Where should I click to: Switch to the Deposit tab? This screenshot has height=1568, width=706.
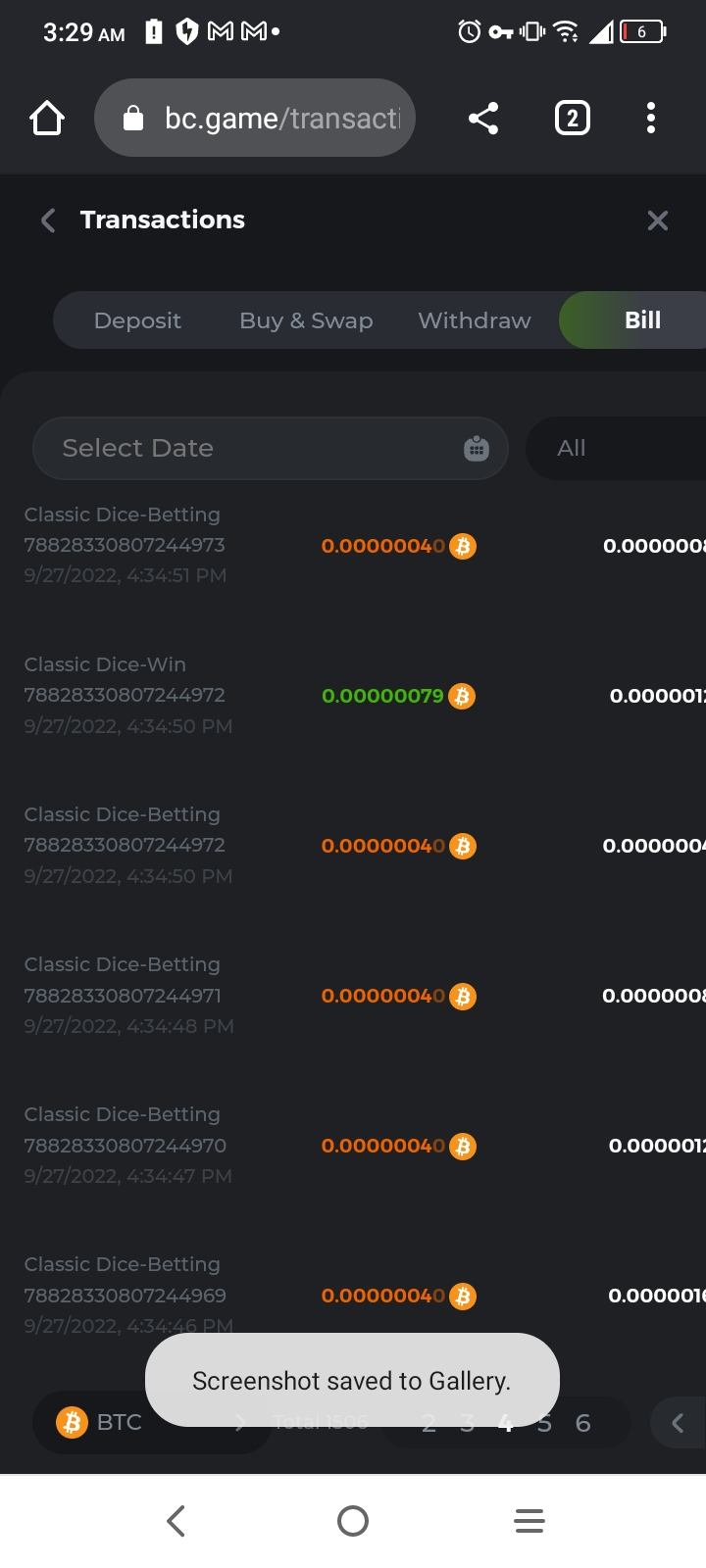pos(137,320)
